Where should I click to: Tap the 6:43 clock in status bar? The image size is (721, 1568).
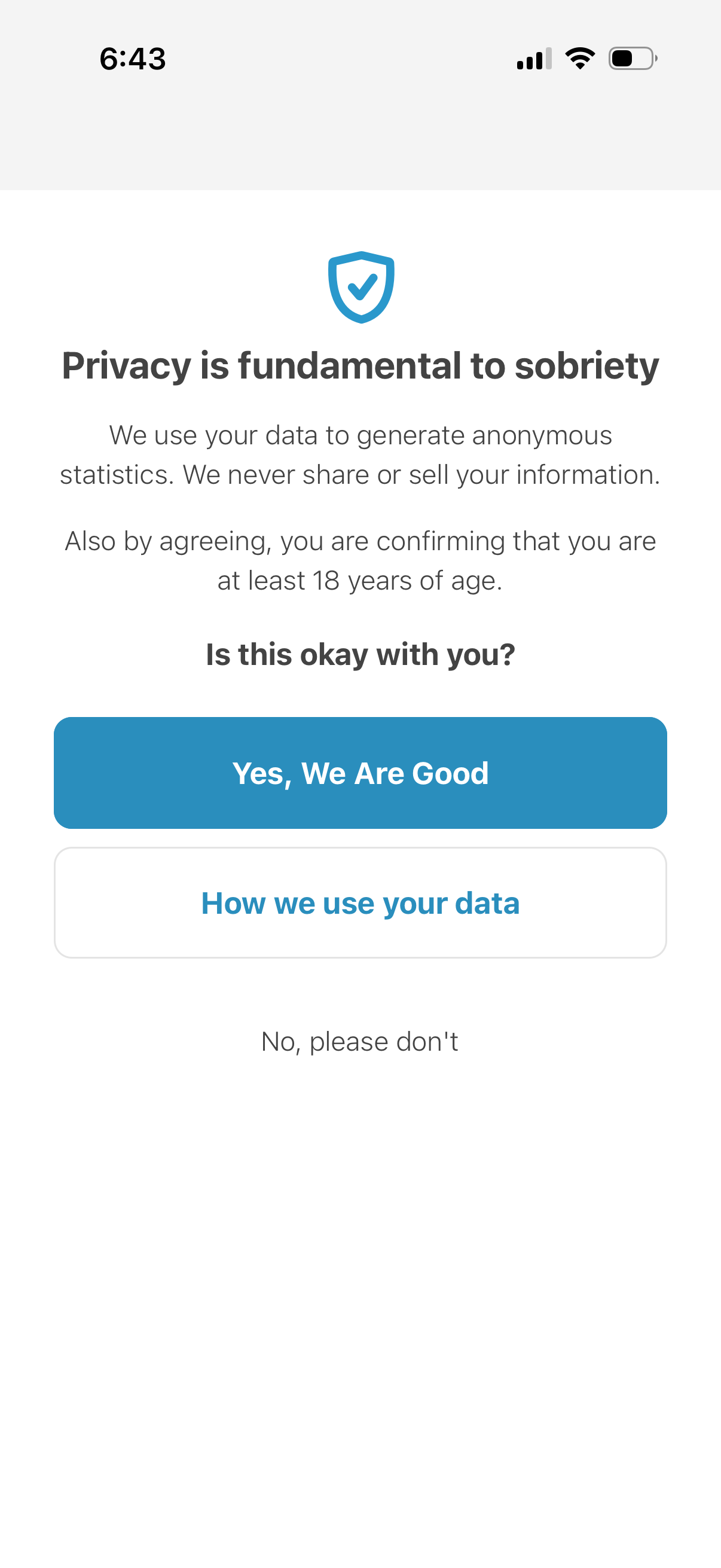pos(133,59)
